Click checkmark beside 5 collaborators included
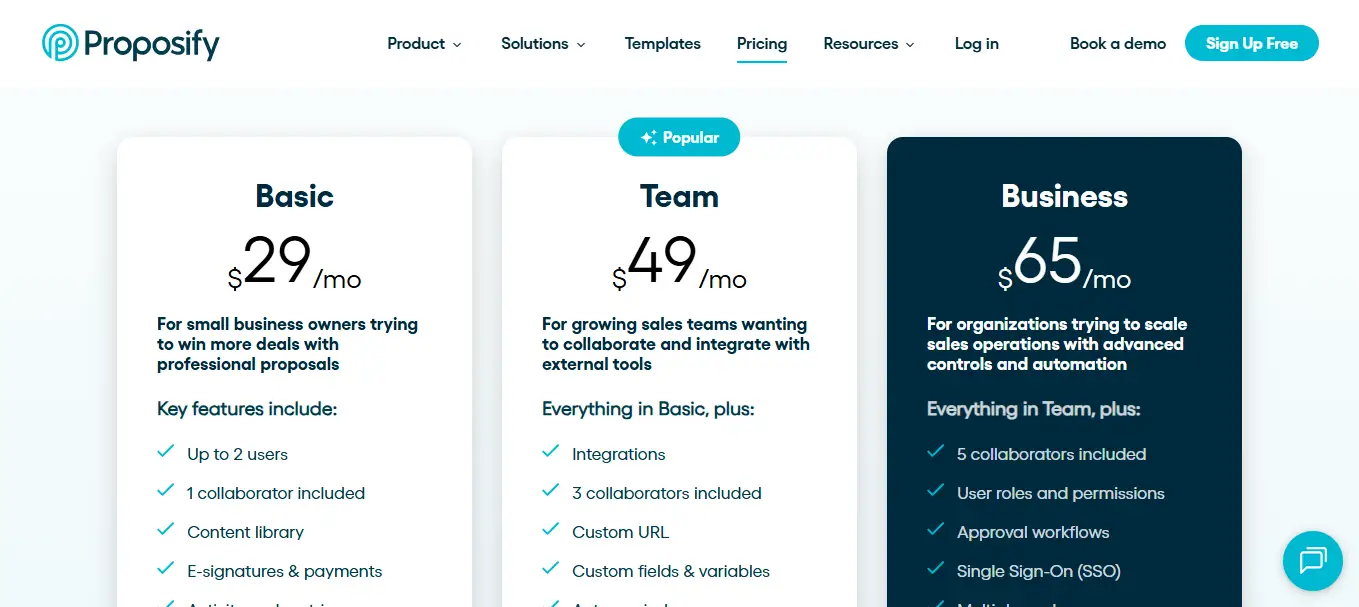Image resolution: width=1359 pixels, height=607 pixels. (x=936, y=452)
